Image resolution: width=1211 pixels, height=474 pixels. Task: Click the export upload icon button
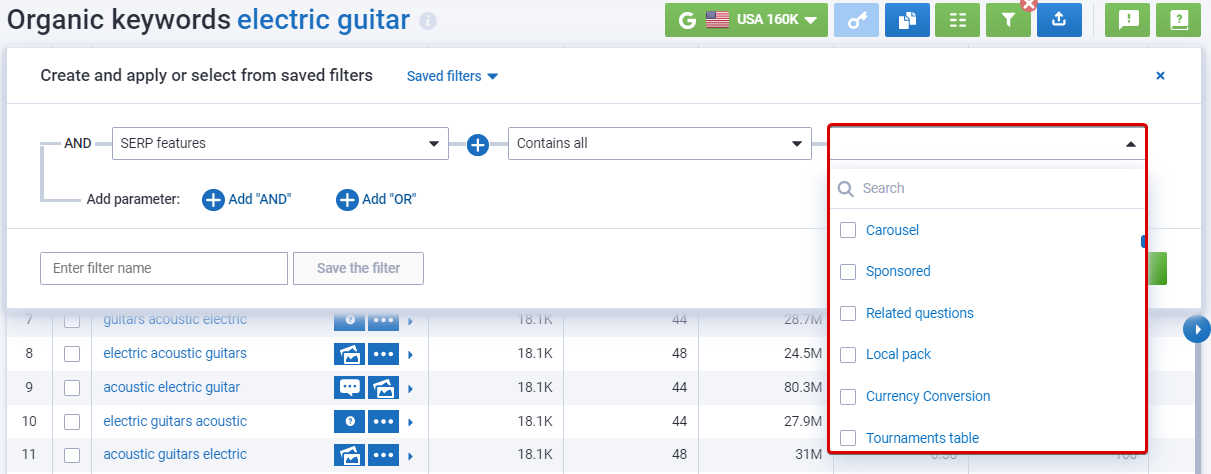coord(1059,20)
